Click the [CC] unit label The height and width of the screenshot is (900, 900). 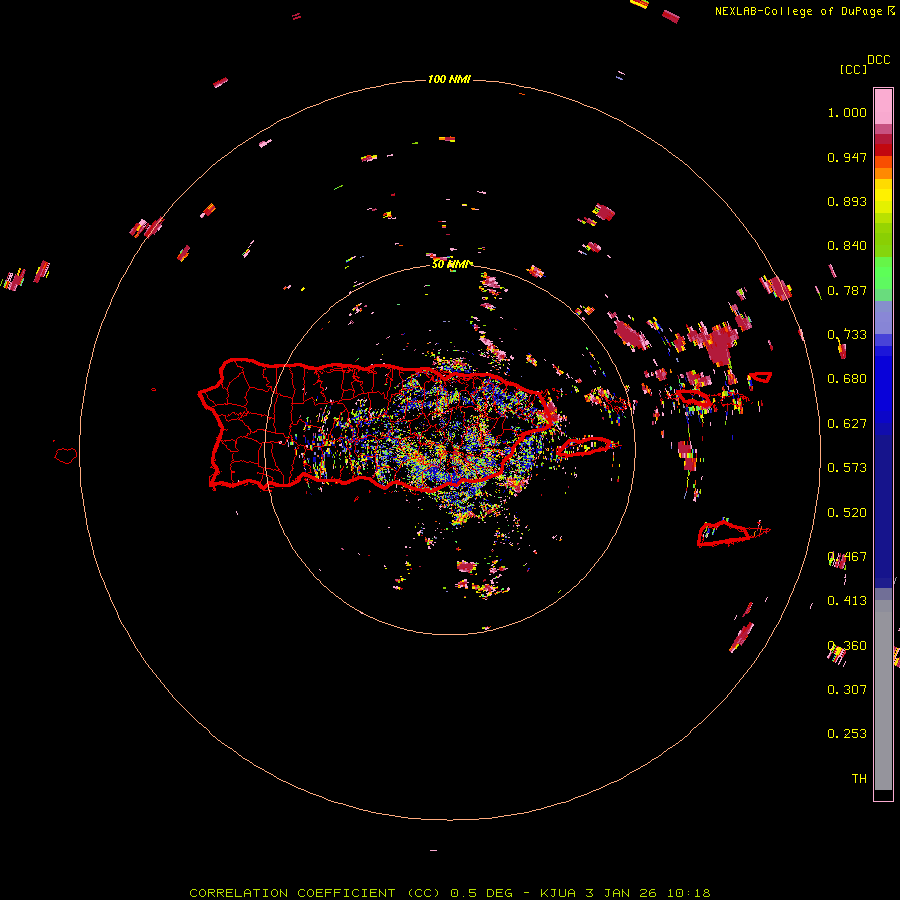coord(854,69)
